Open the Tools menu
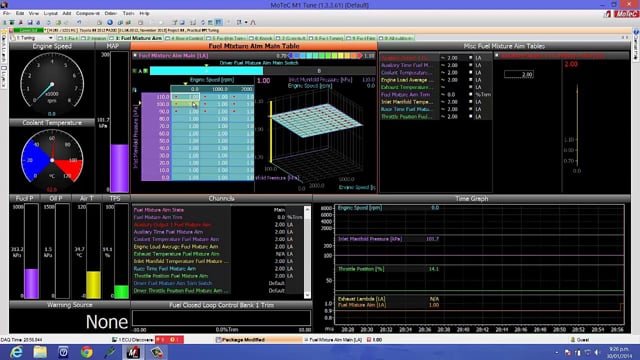The height and width of the screenshot is (360, 640). pos(128,13)
